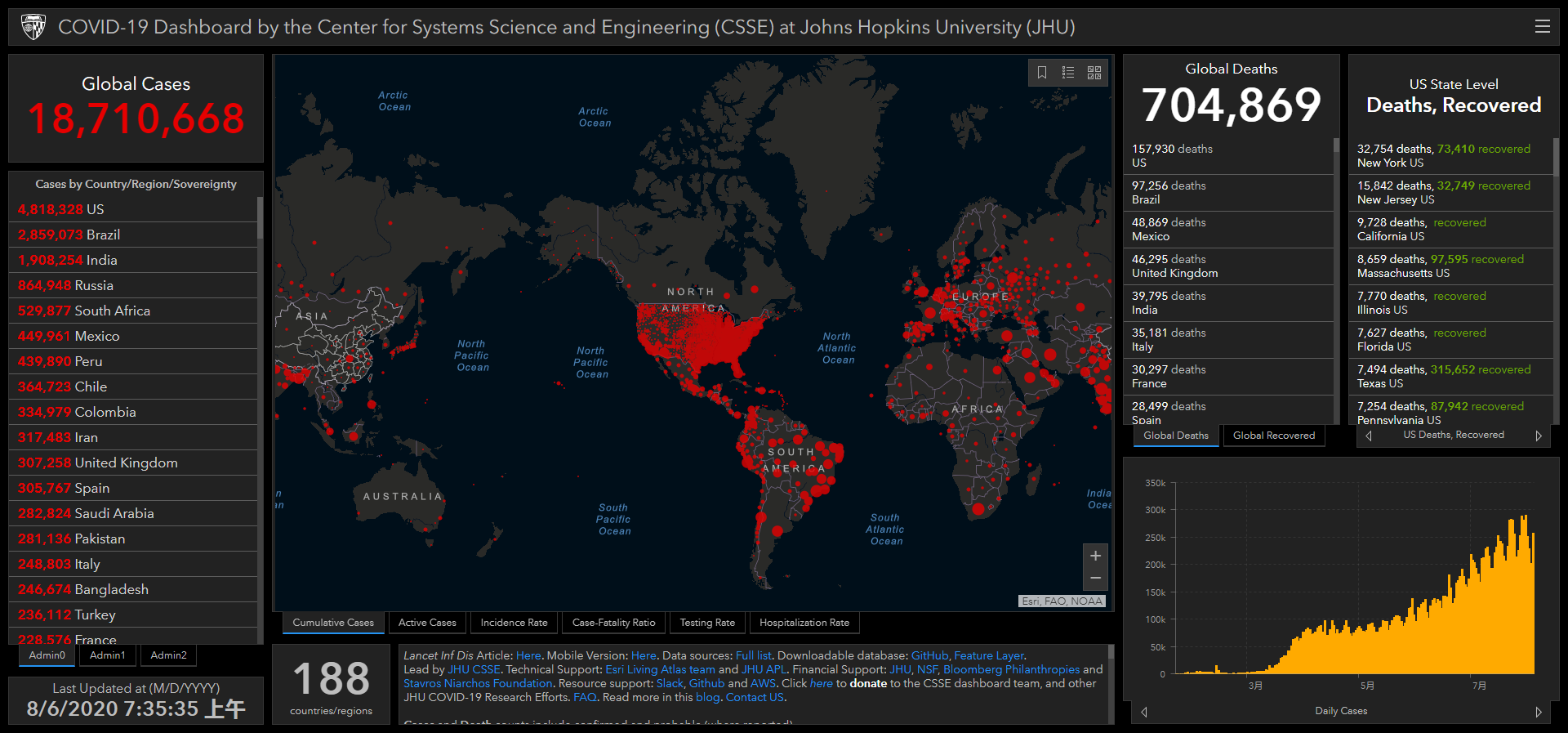Open the GitHub database link
This screenshot has height=733, width=1568.
tap(929, 655)
